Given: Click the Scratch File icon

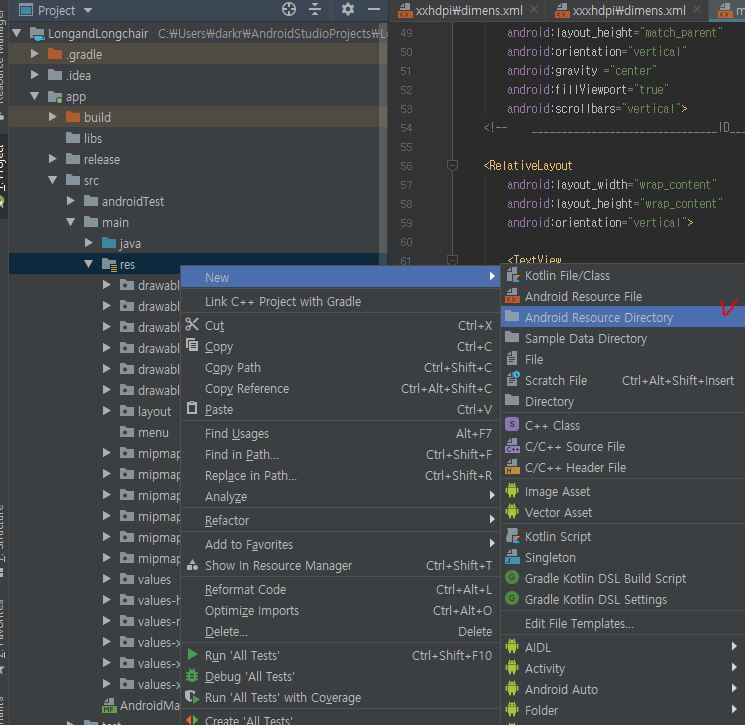Looking at the screenshot, I should point(512,380).
